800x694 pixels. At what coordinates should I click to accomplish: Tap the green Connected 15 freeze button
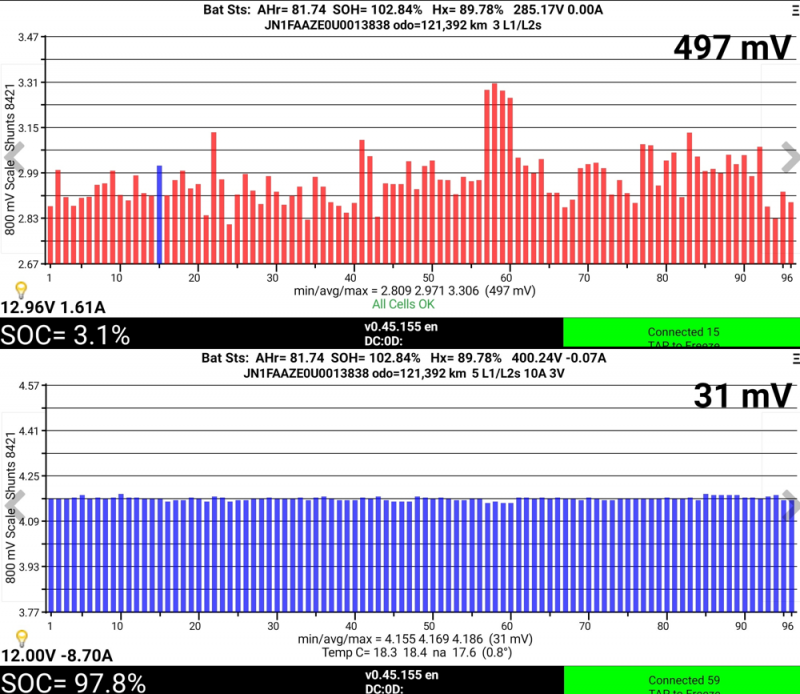[x=682, y=333]
